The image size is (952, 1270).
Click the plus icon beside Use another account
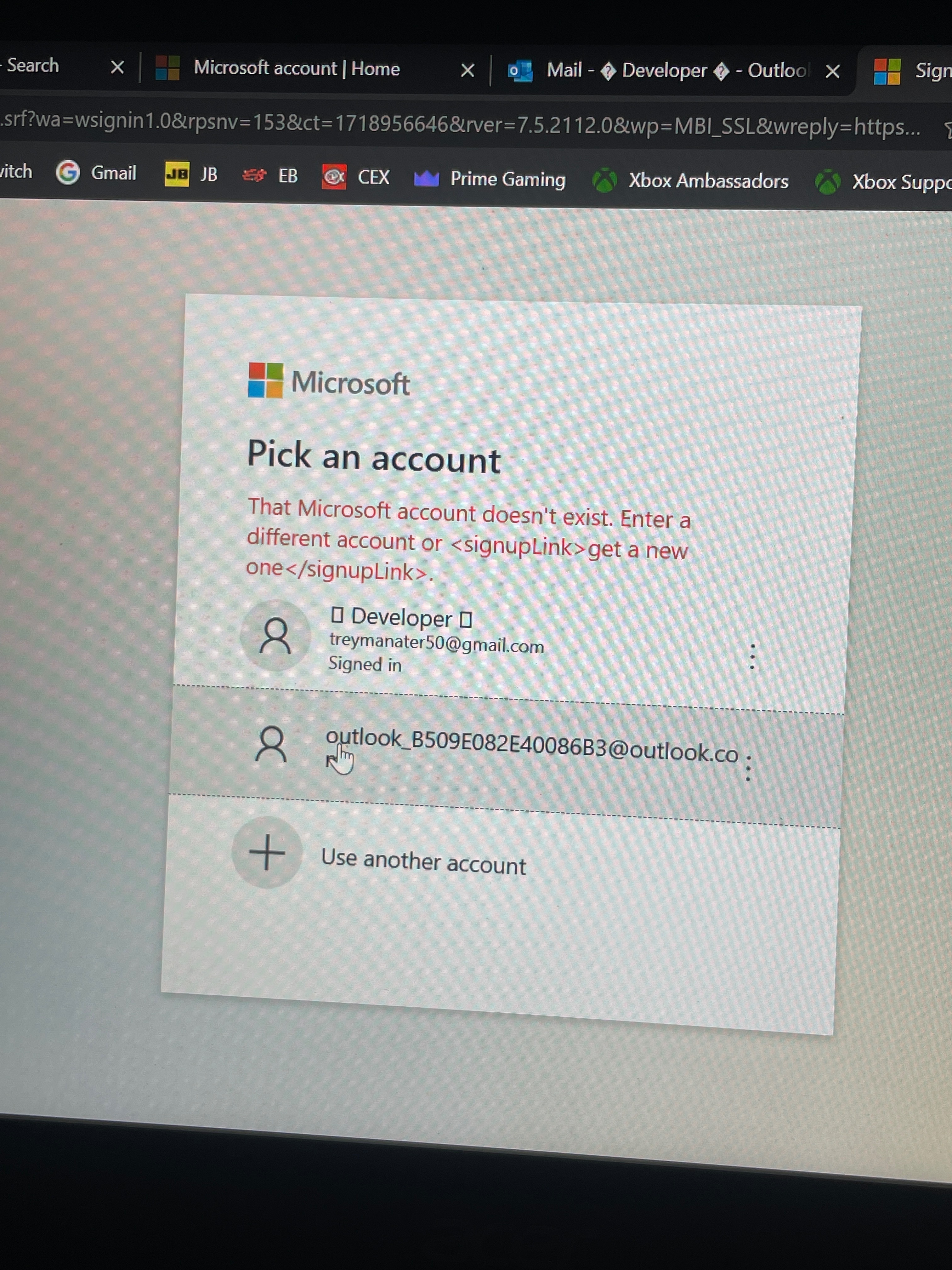coord(267,852)
